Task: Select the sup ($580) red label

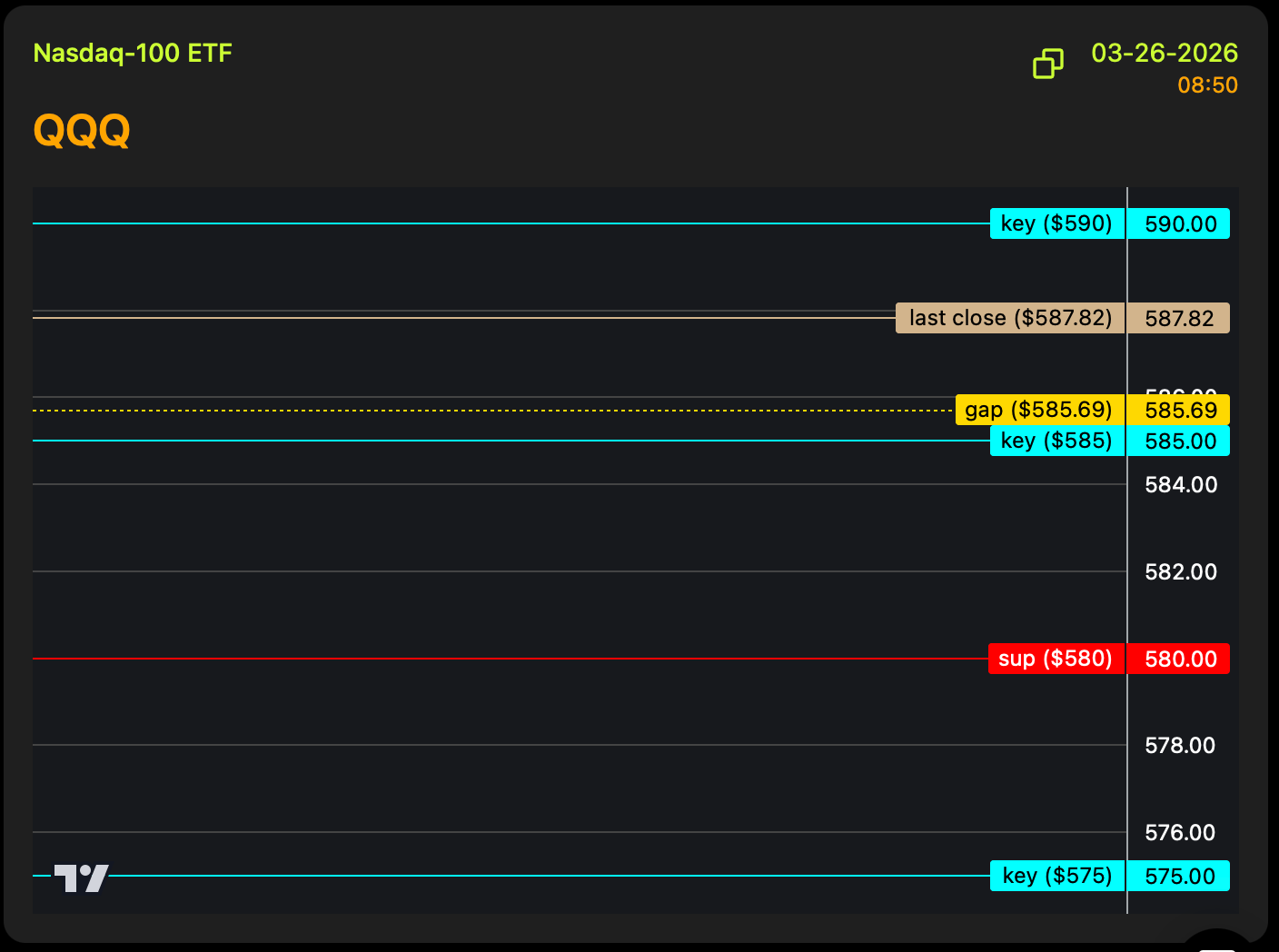Action: point(1056,659)
